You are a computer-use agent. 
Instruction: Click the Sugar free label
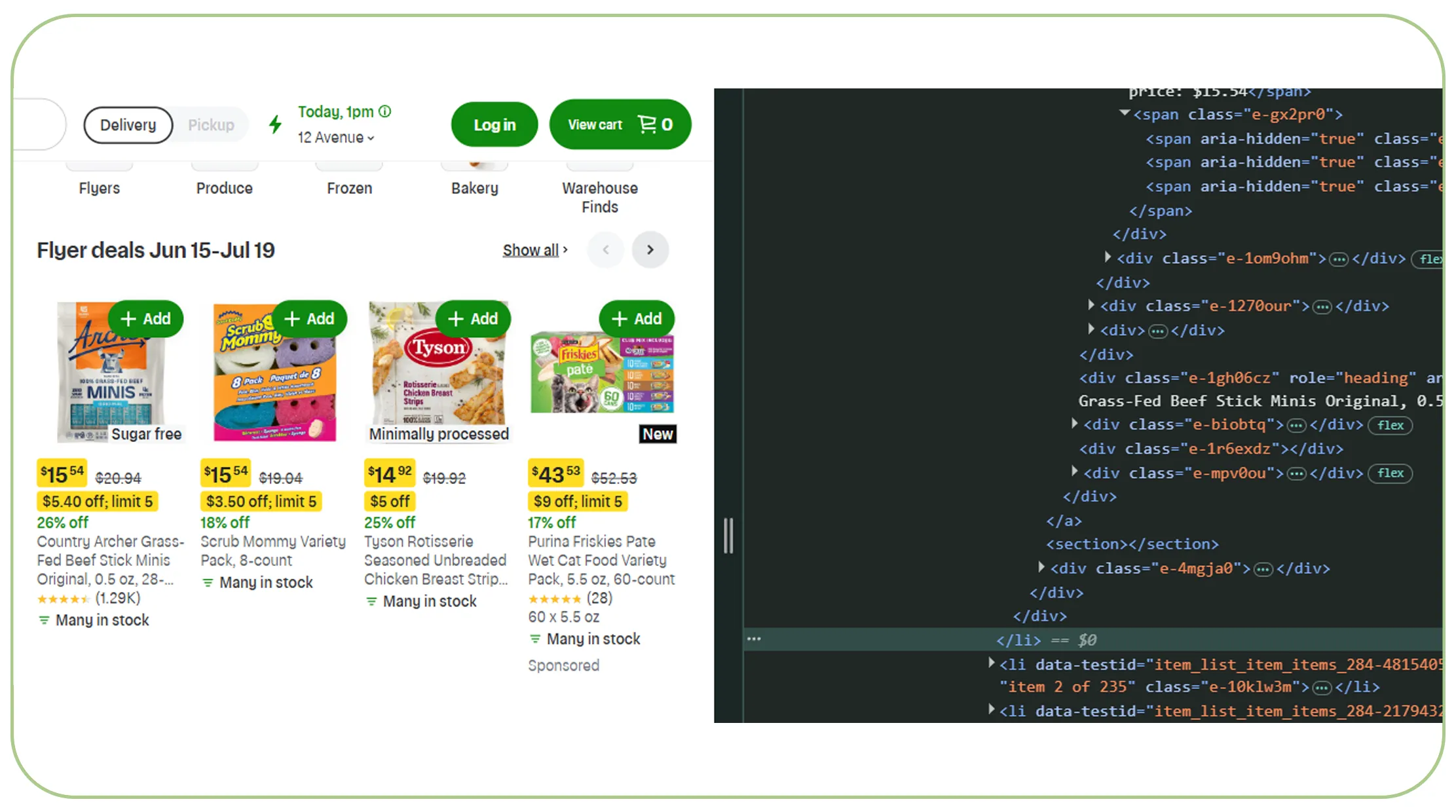pos(146,434)
